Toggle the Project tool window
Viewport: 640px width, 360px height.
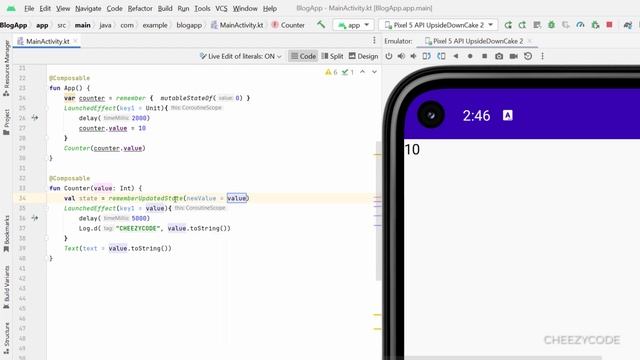pos(6,122)
